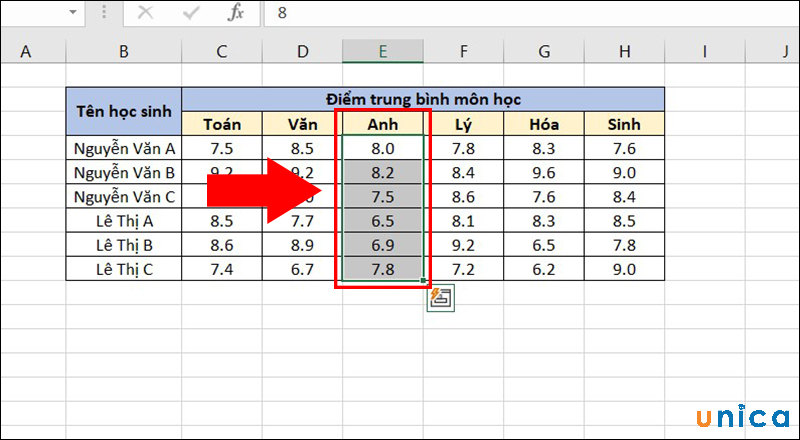
Task: Select column F header
Action: [x=463, y=52]
